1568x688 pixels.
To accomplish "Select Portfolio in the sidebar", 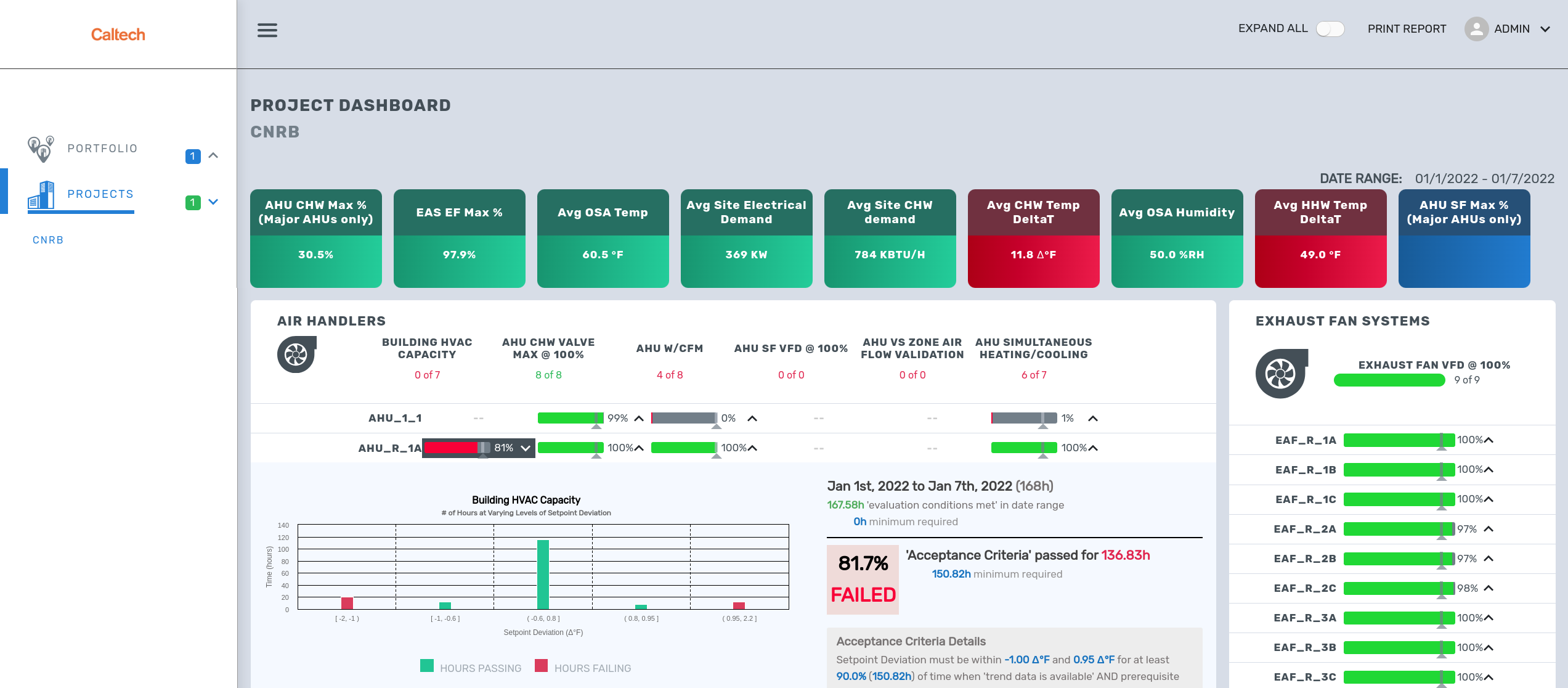I will [x=102, y=149].
